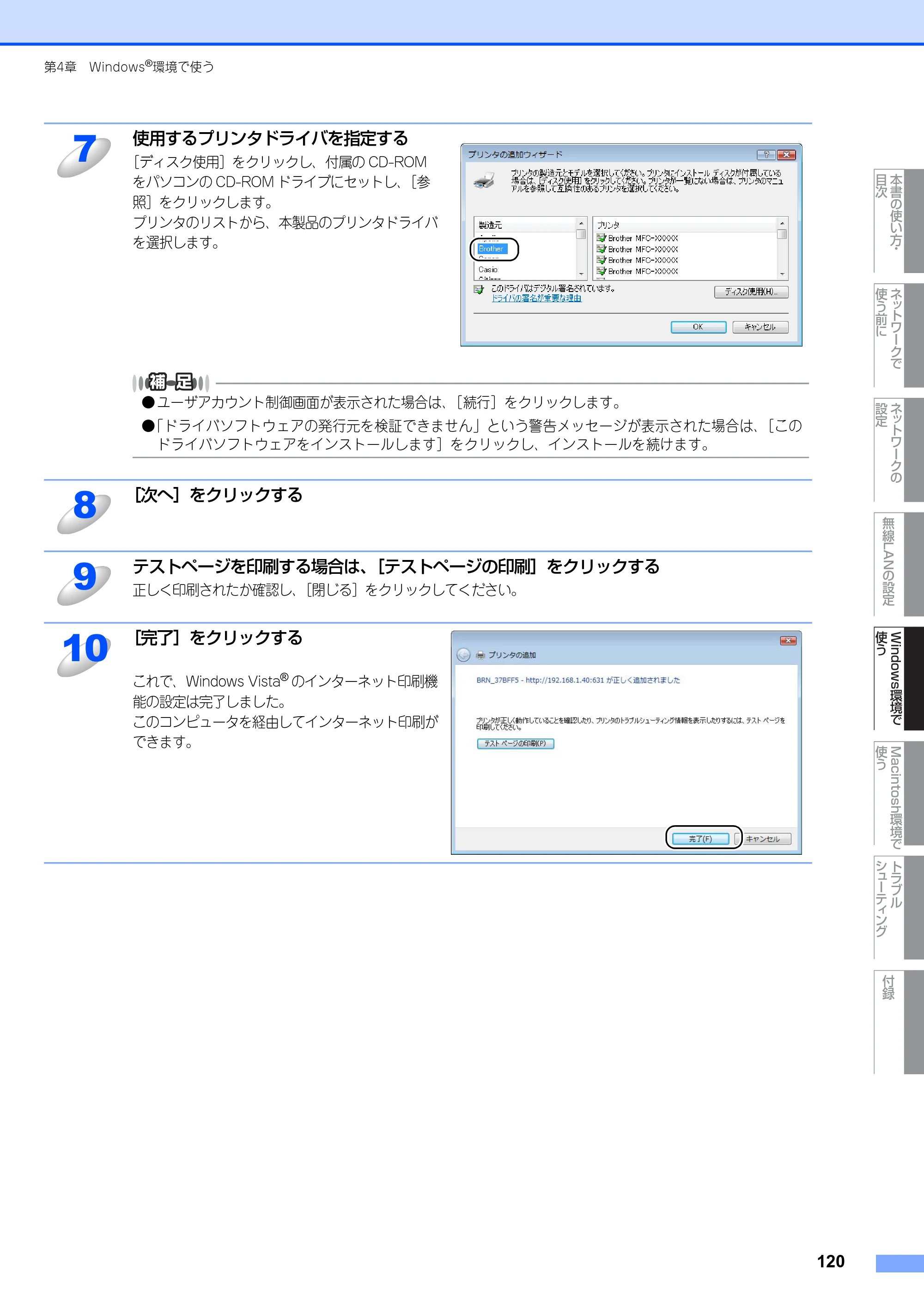
Task: Click キャンセル in the printer wizard dialog
Action: pyautogui.click(x=760, y=327)
